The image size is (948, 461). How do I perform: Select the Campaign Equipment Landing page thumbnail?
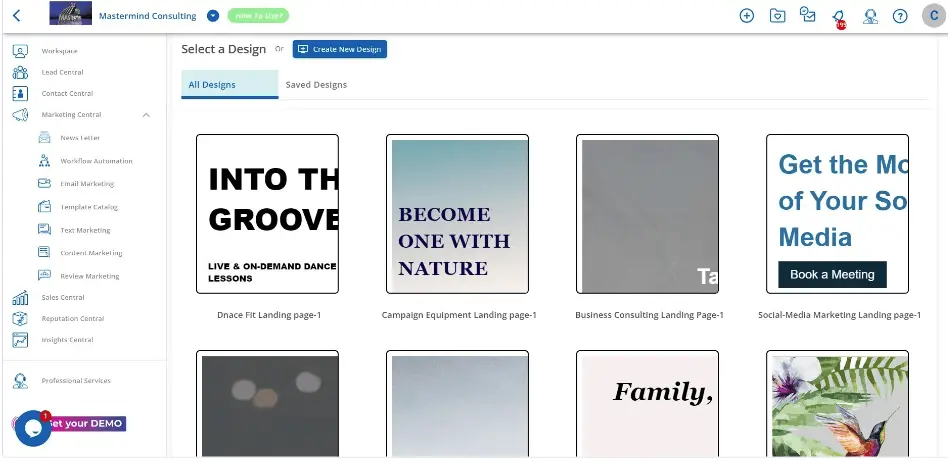457,214
